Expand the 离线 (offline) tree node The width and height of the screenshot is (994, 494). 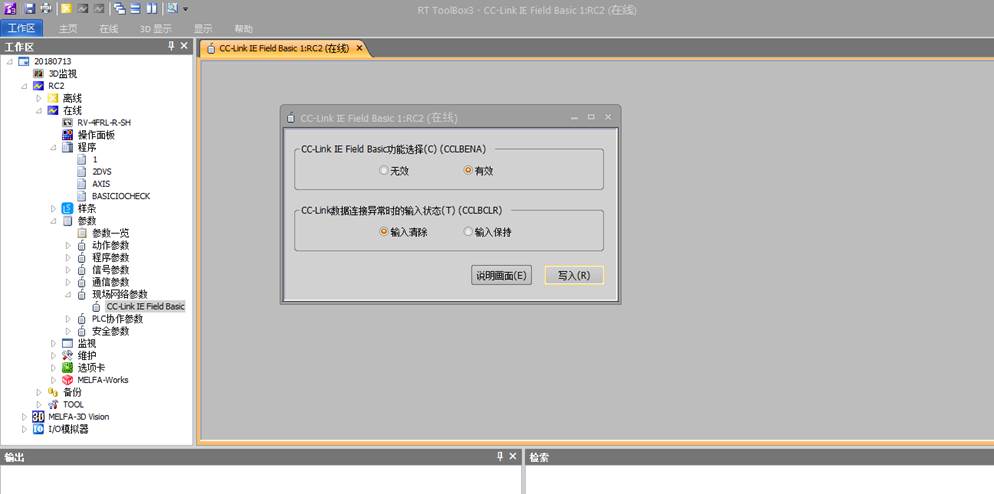pos(40,98)
